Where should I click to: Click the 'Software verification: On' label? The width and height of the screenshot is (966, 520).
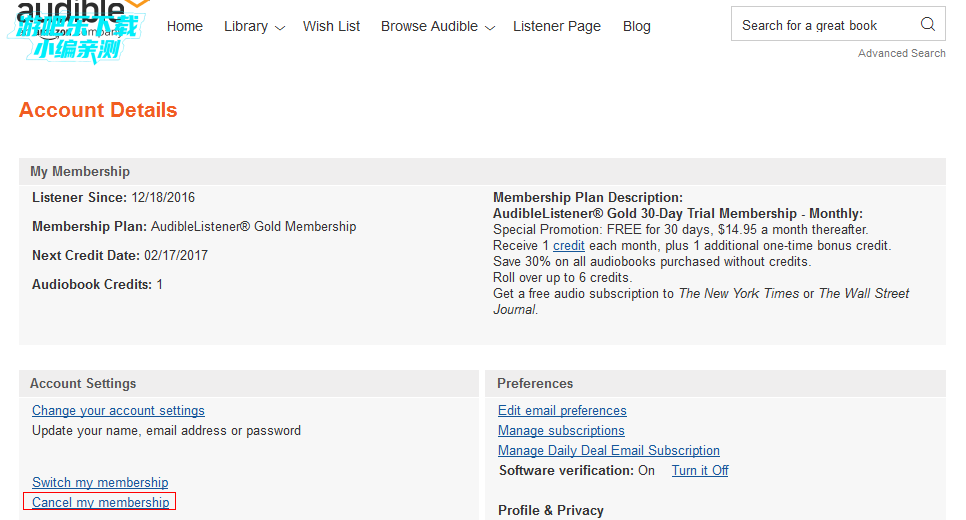point(577,470)
